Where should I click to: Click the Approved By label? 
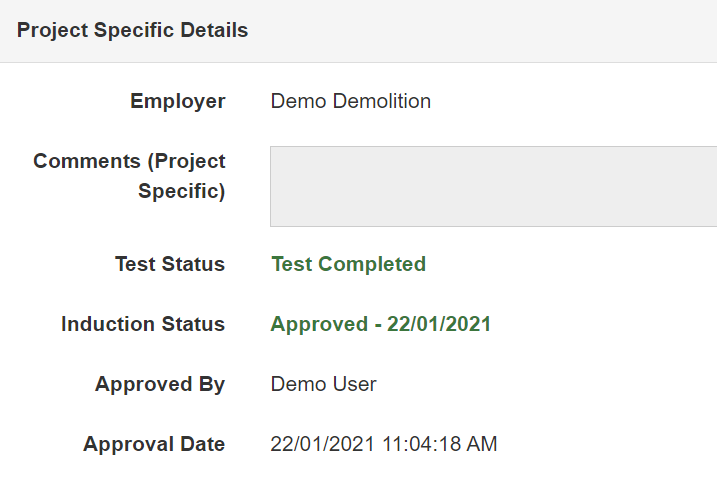160,384
